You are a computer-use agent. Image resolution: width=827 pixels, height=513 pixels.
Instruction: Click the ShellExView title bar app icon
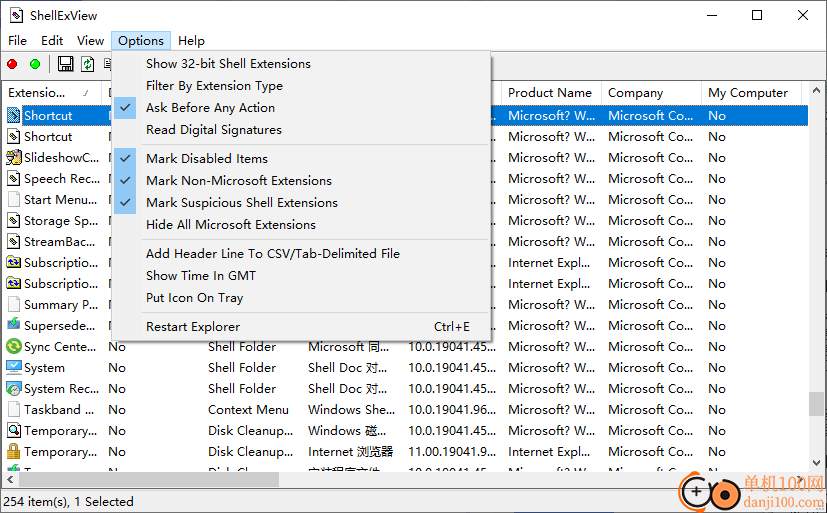(16, 15)
